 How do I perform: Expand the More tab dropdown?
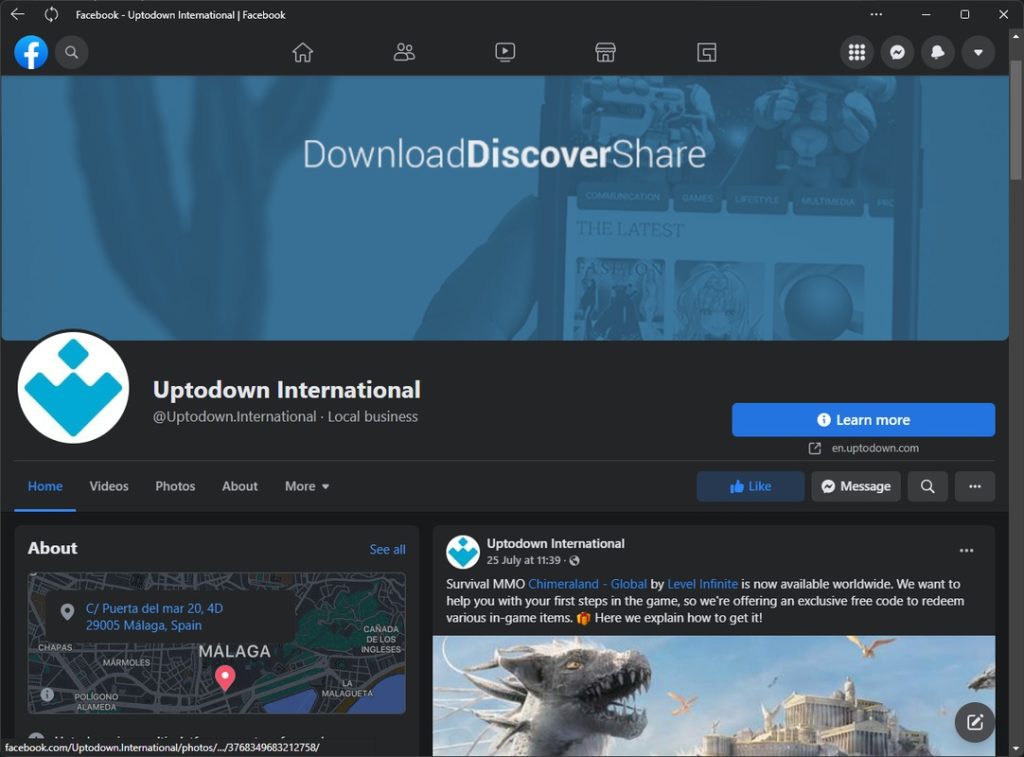307,486
